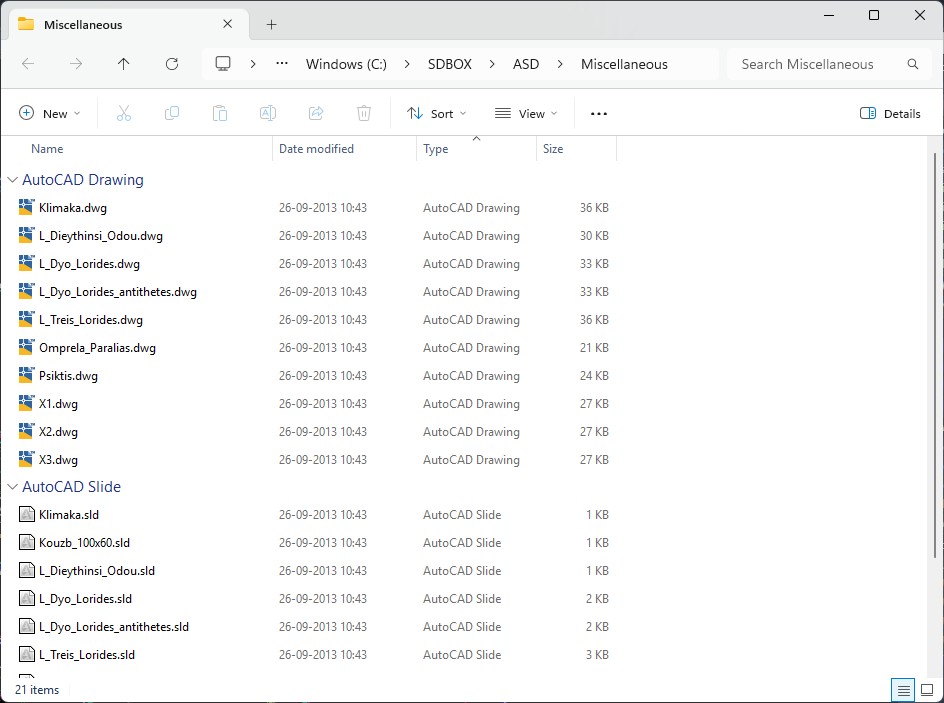Open the View dropdown
Viewport: 944px width, 703px height.
click(526, 114)
